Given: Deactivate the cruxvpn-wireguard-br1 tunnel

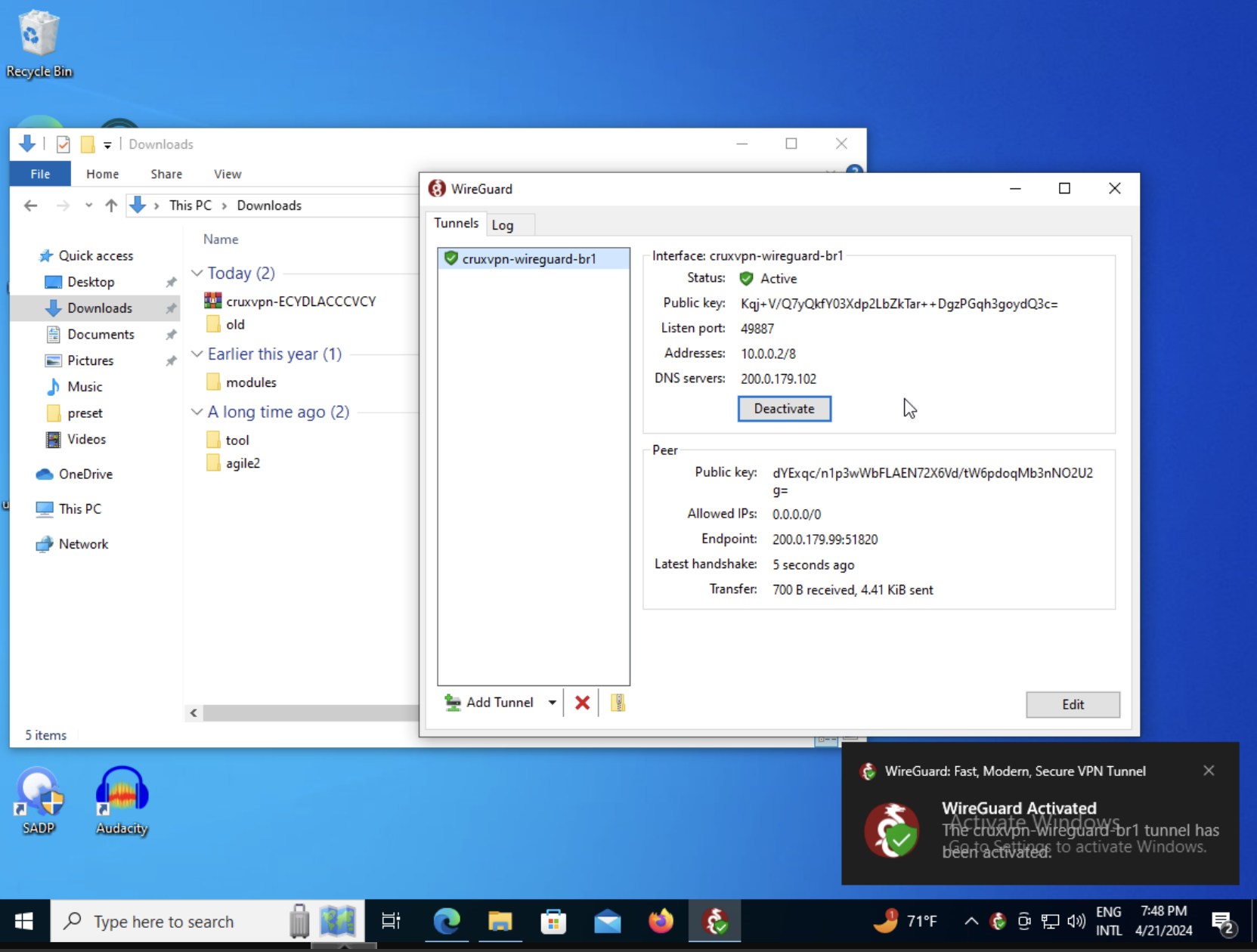Looking at the screenshot, I should point(784,409).
